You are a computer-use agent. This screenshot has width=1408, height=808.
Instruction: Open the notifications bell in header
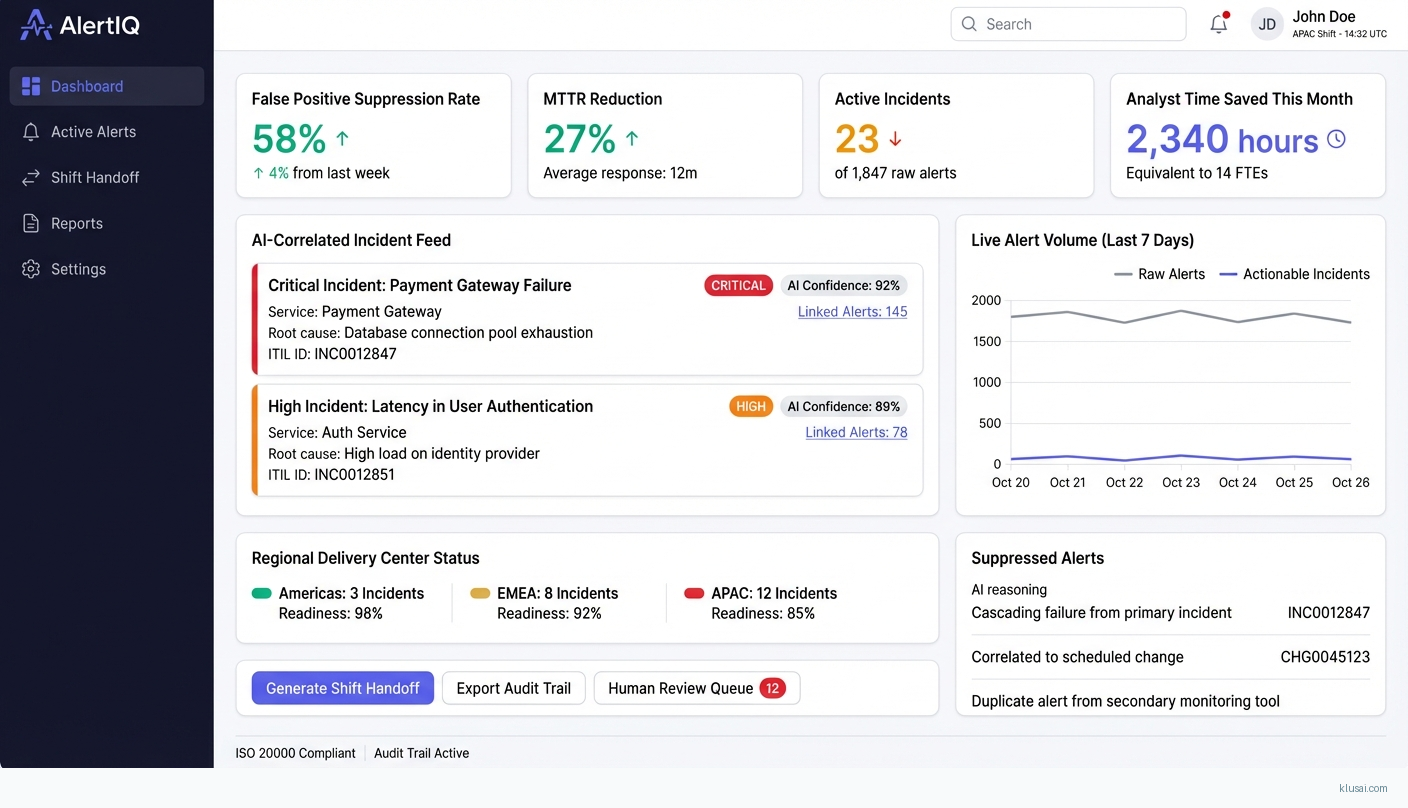pos(1218,25)
